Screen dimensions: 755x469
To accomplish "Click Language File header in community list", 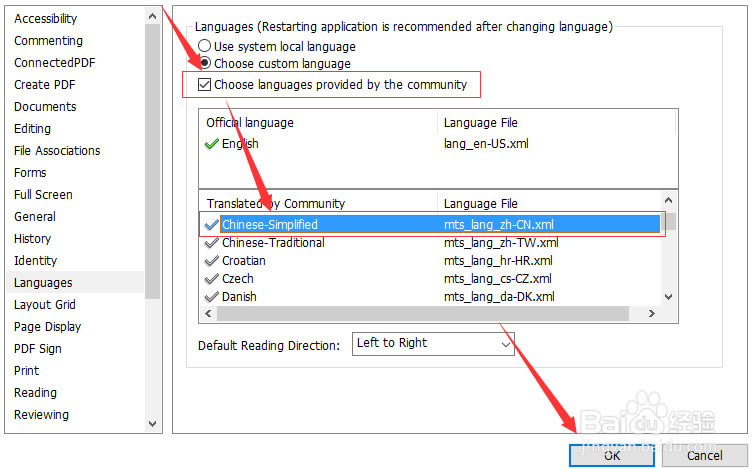I will [481, 204].
